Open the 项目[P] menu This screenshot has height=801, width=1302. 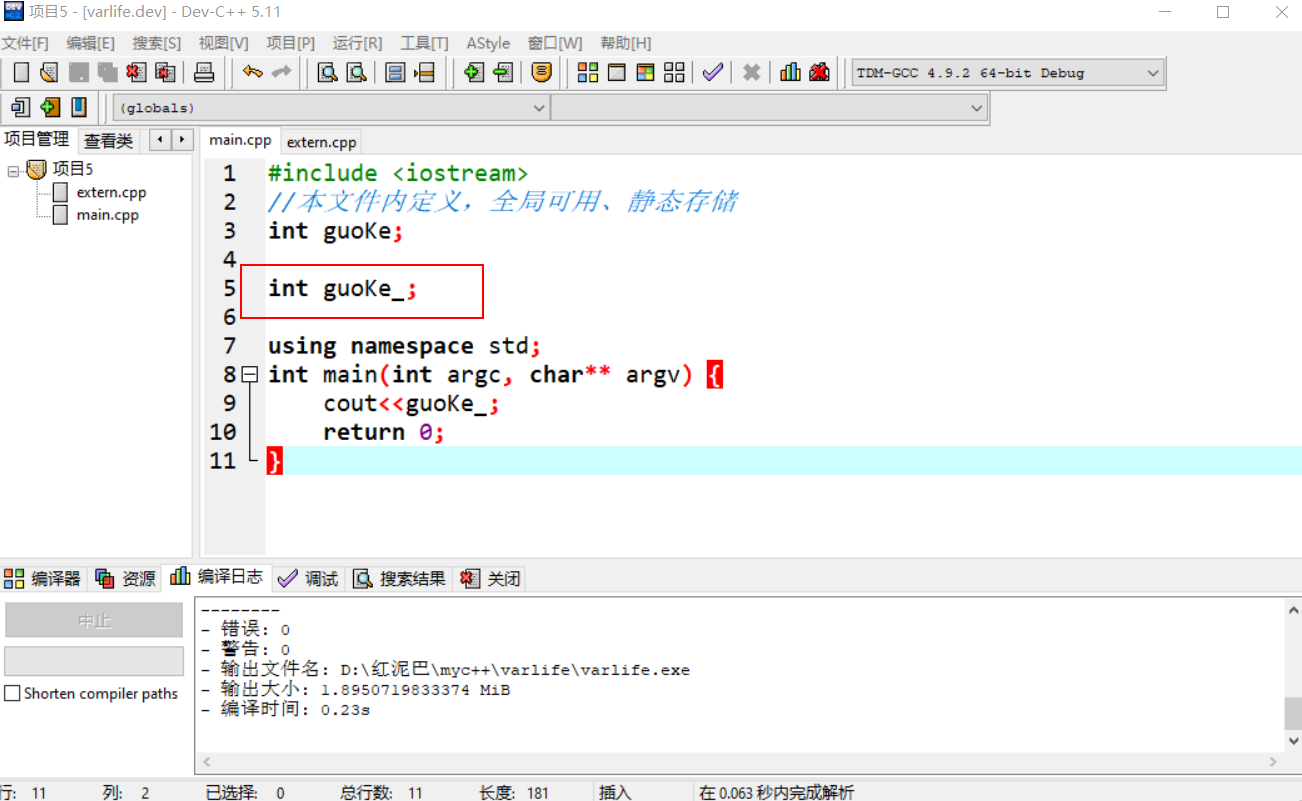(291, 43)
